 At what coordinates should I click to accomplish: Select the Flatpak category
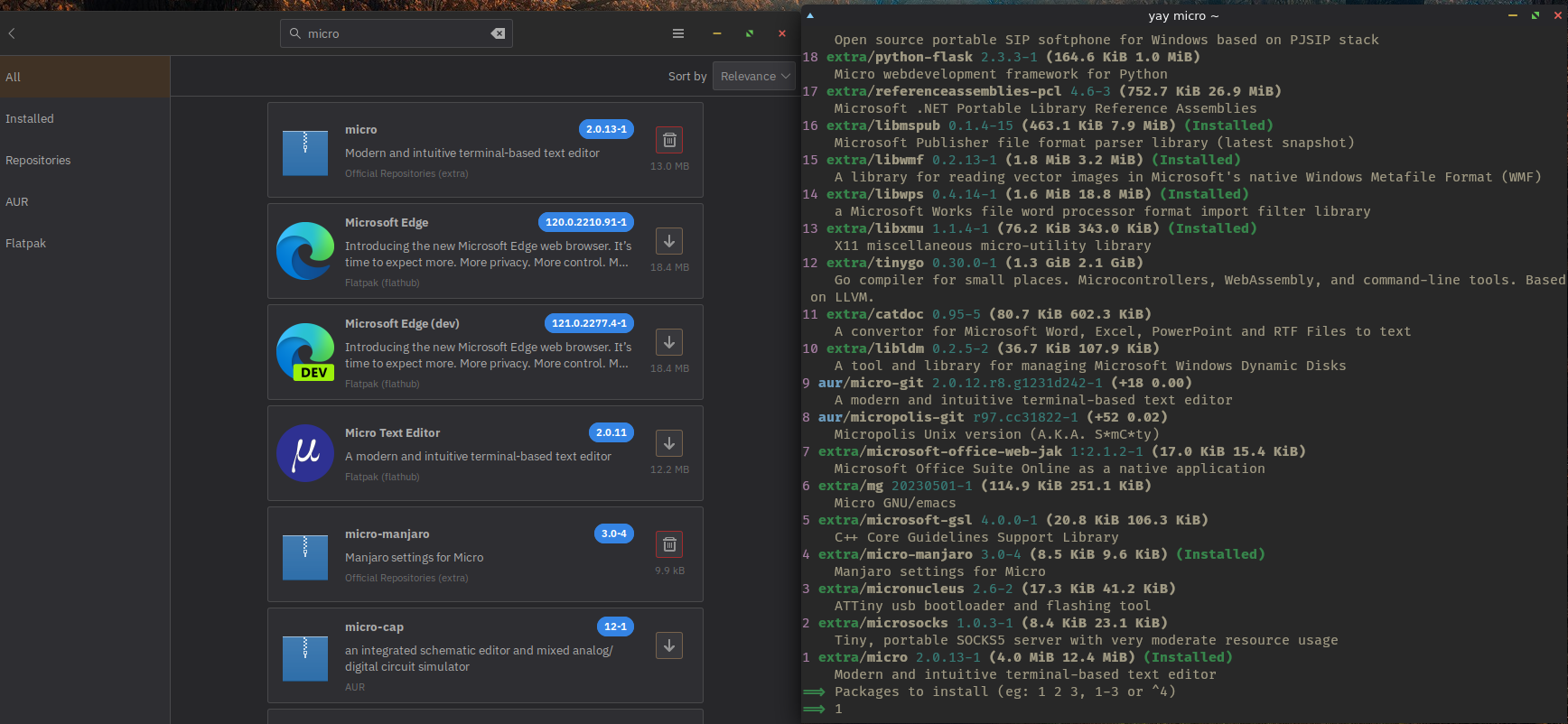point(85,243)
